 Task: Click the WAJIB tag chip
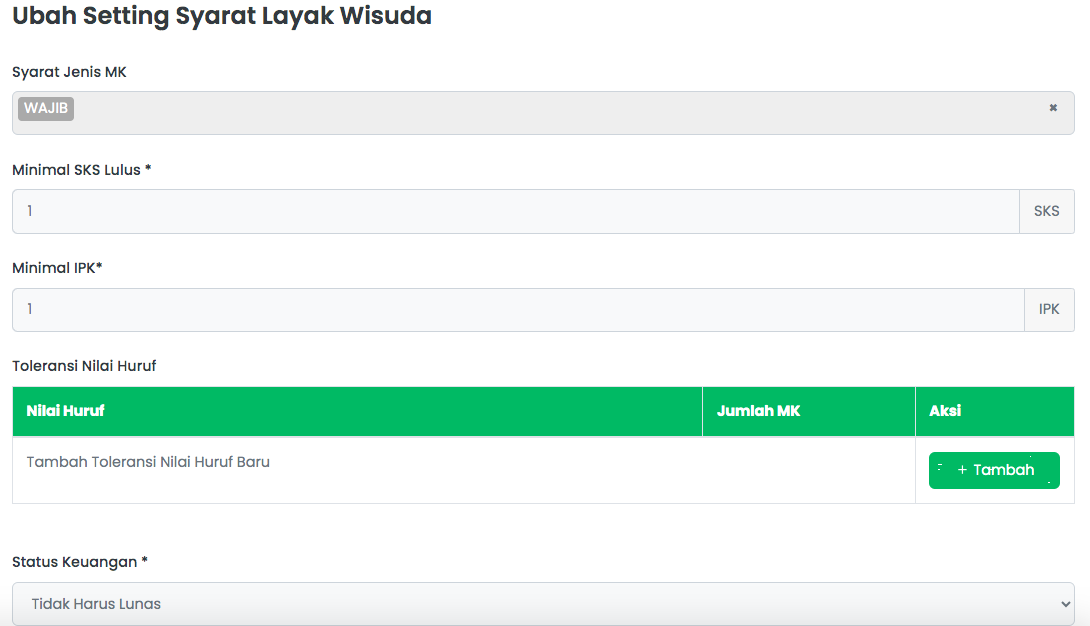click(x=46, y=108)
